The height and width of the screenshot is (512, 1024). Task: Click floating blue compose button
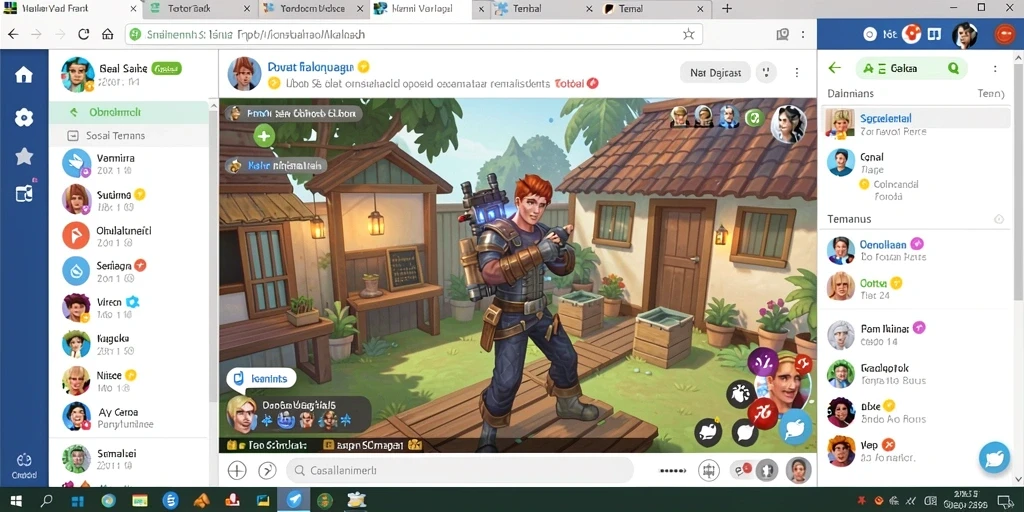tap(995, 456)
